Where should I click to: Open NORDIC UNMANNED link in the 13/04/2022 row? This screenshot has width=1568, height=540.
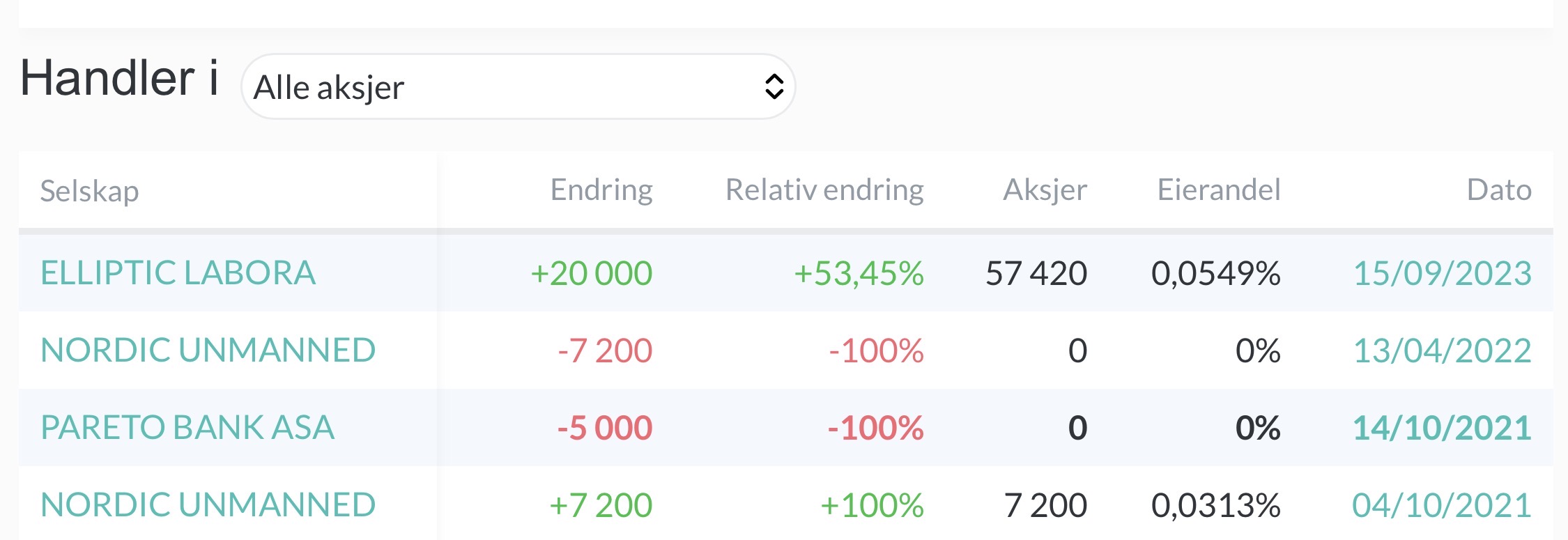[208, 350]
